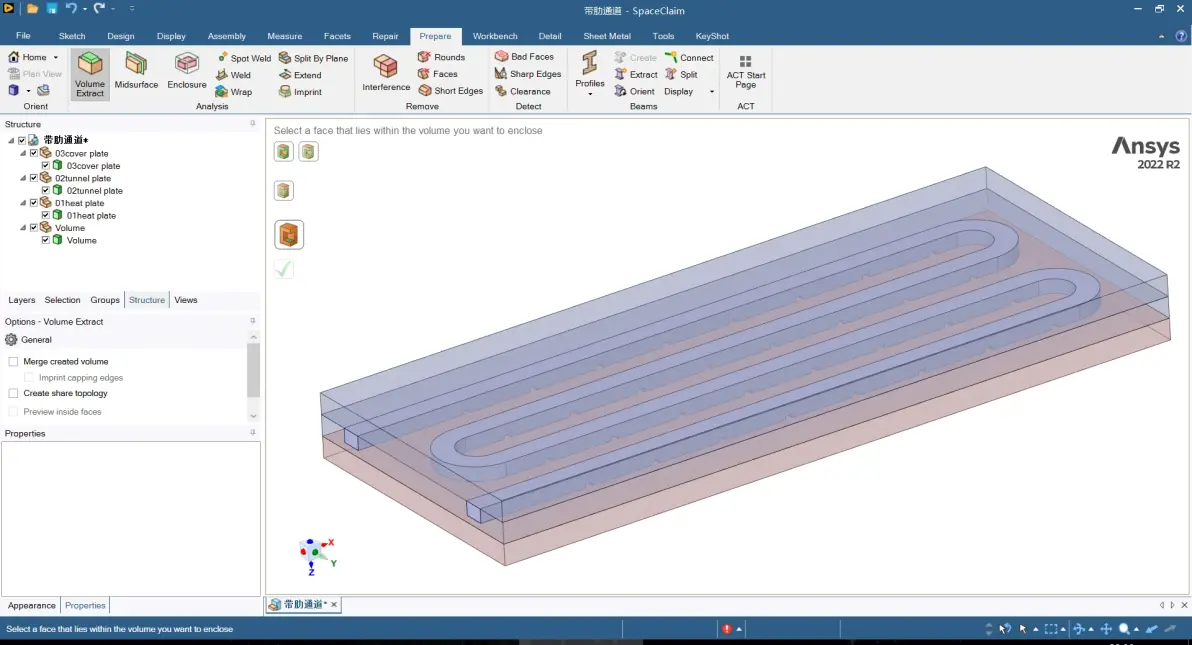
Task: Toggle visibility of 02tunnel plate body
Action: point(46,190)
